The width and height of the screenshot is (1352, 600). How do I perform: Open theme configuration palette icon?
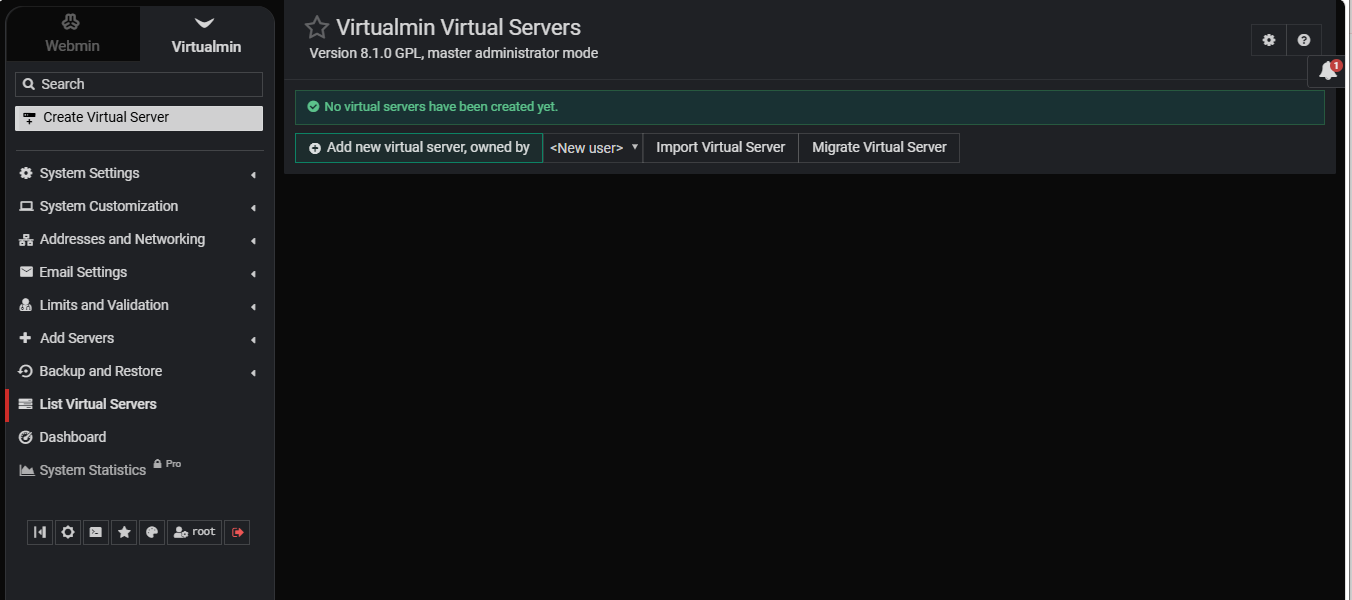pyautogui.click(x=152, y=533)
